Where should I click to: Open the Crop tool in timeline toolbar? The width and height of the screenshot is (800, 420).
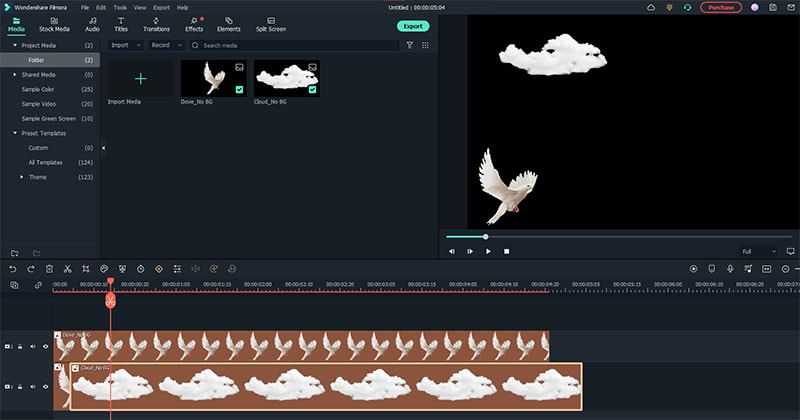[x=86, y=269]
